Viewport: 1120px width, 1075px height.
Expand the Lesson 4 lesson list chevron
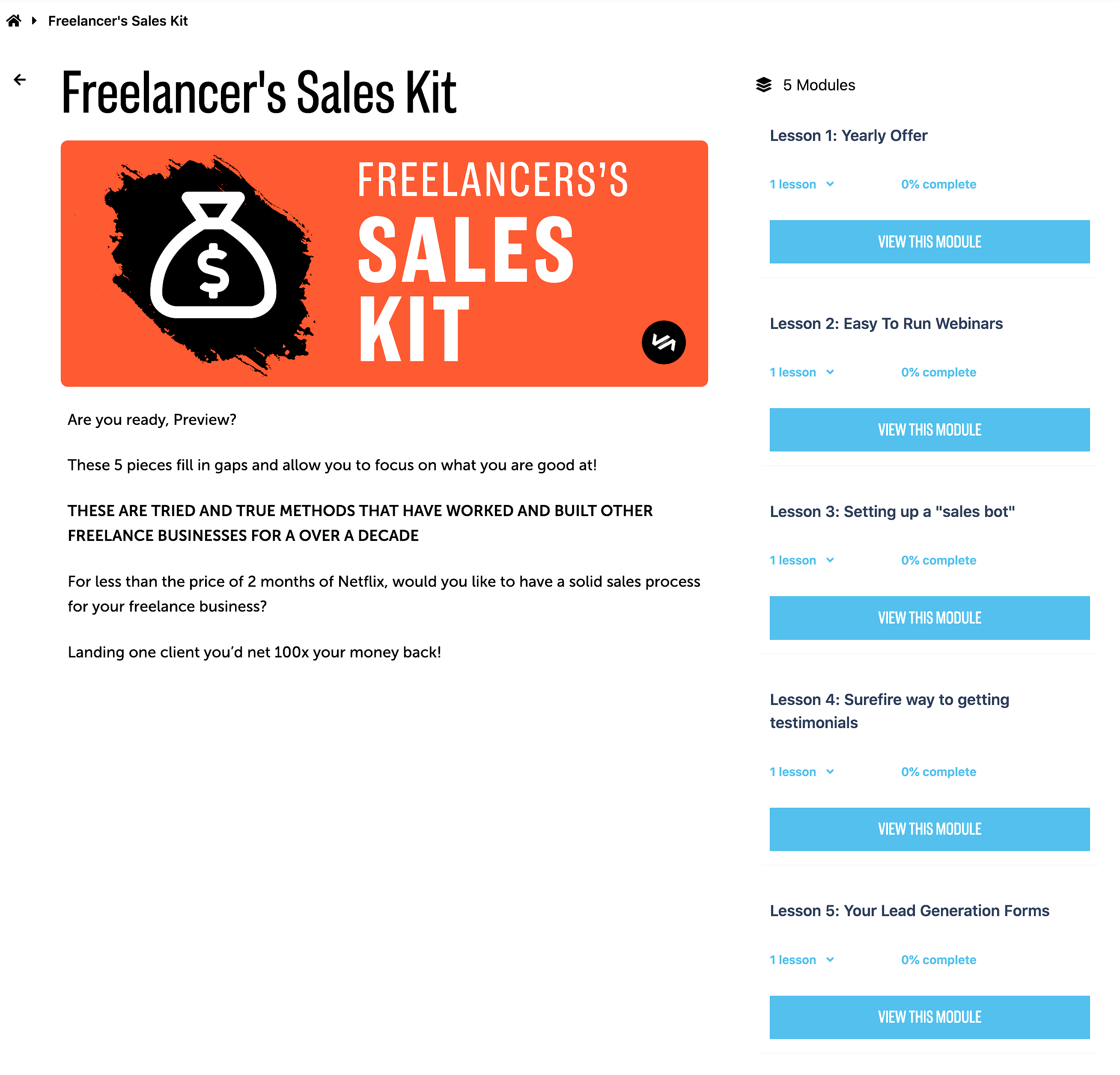tap(830, 771)
